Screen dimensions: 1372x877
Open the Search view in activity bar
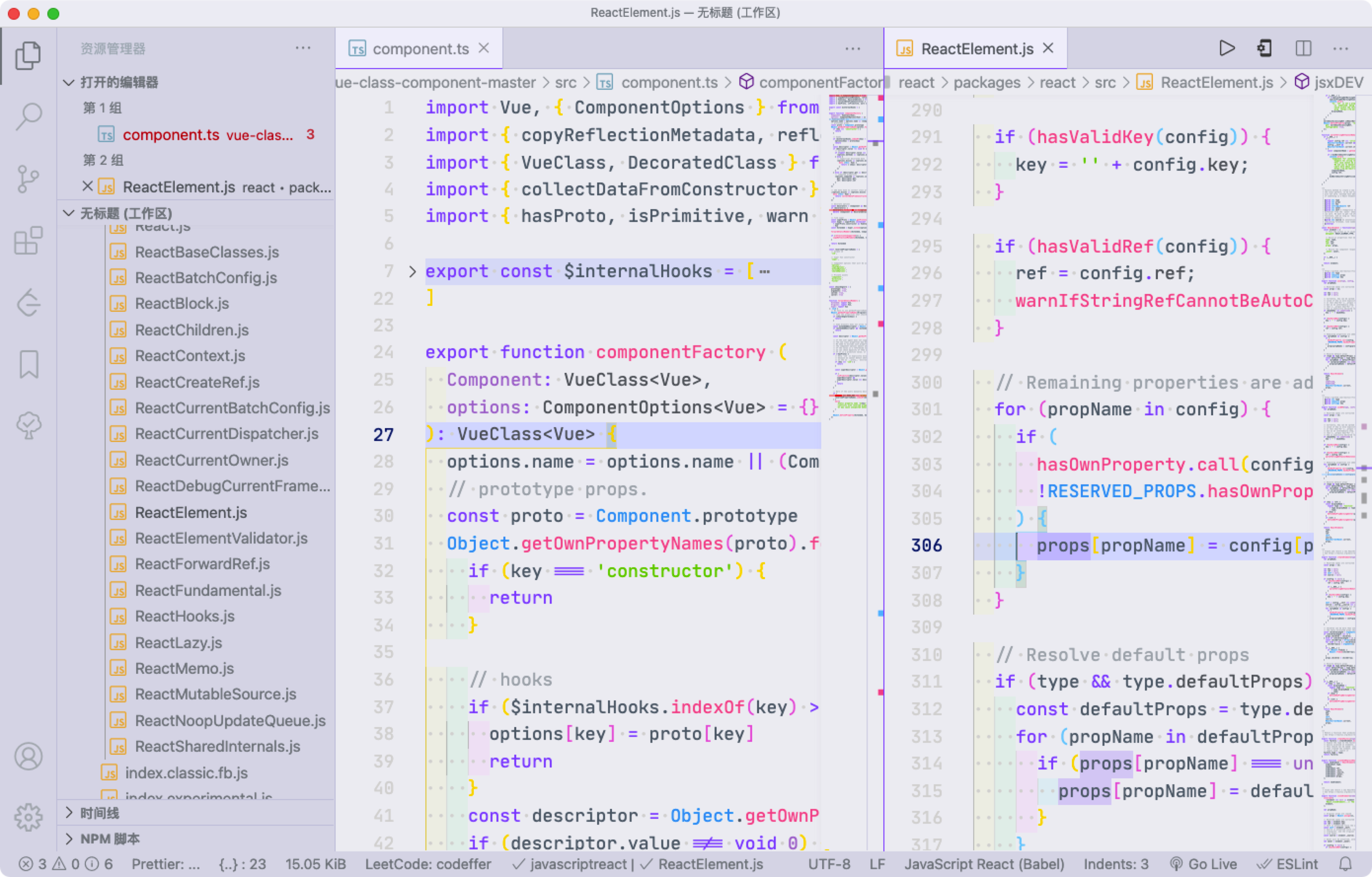29,116
